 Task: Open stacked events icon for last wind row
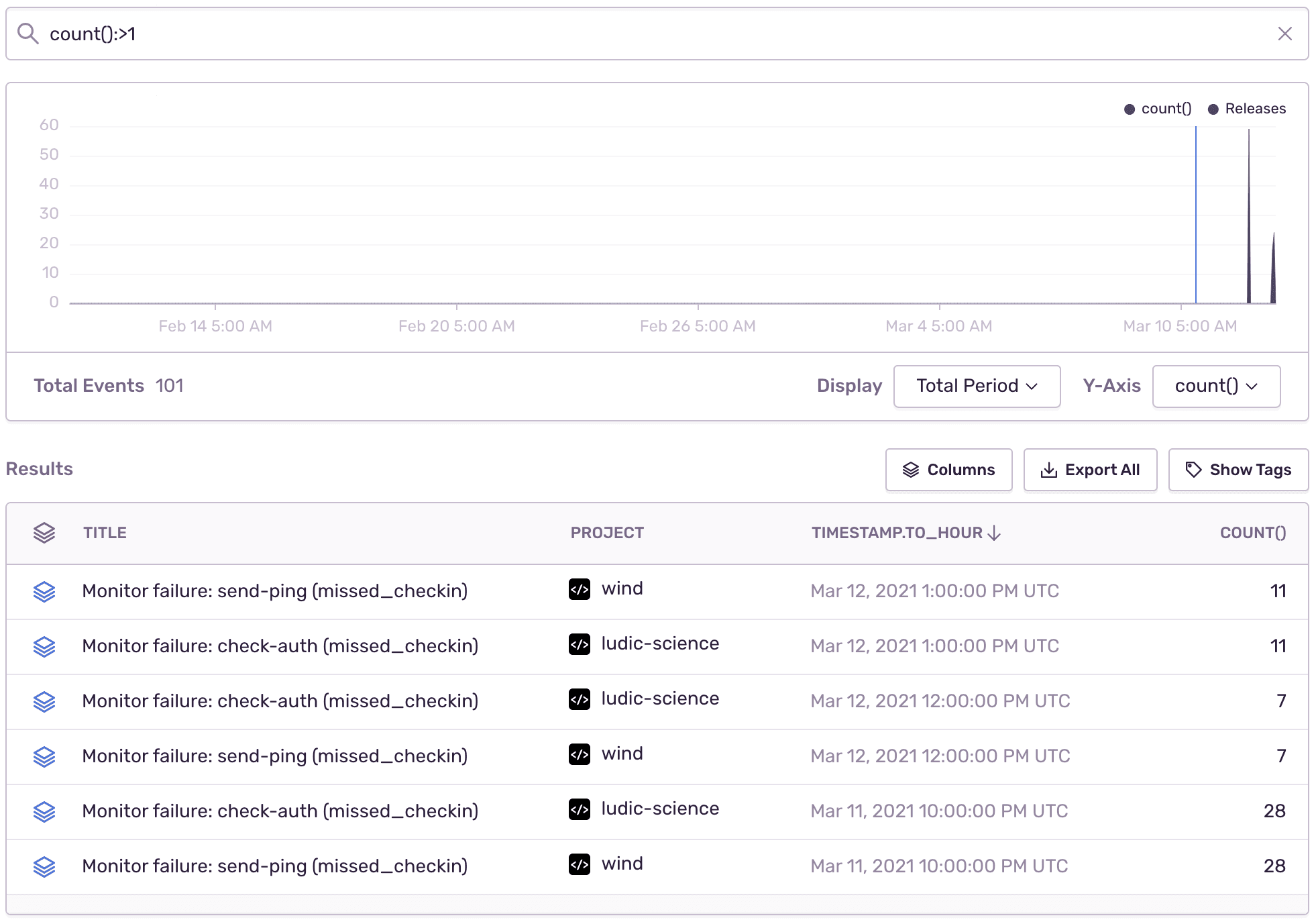(x=44, y=866)
